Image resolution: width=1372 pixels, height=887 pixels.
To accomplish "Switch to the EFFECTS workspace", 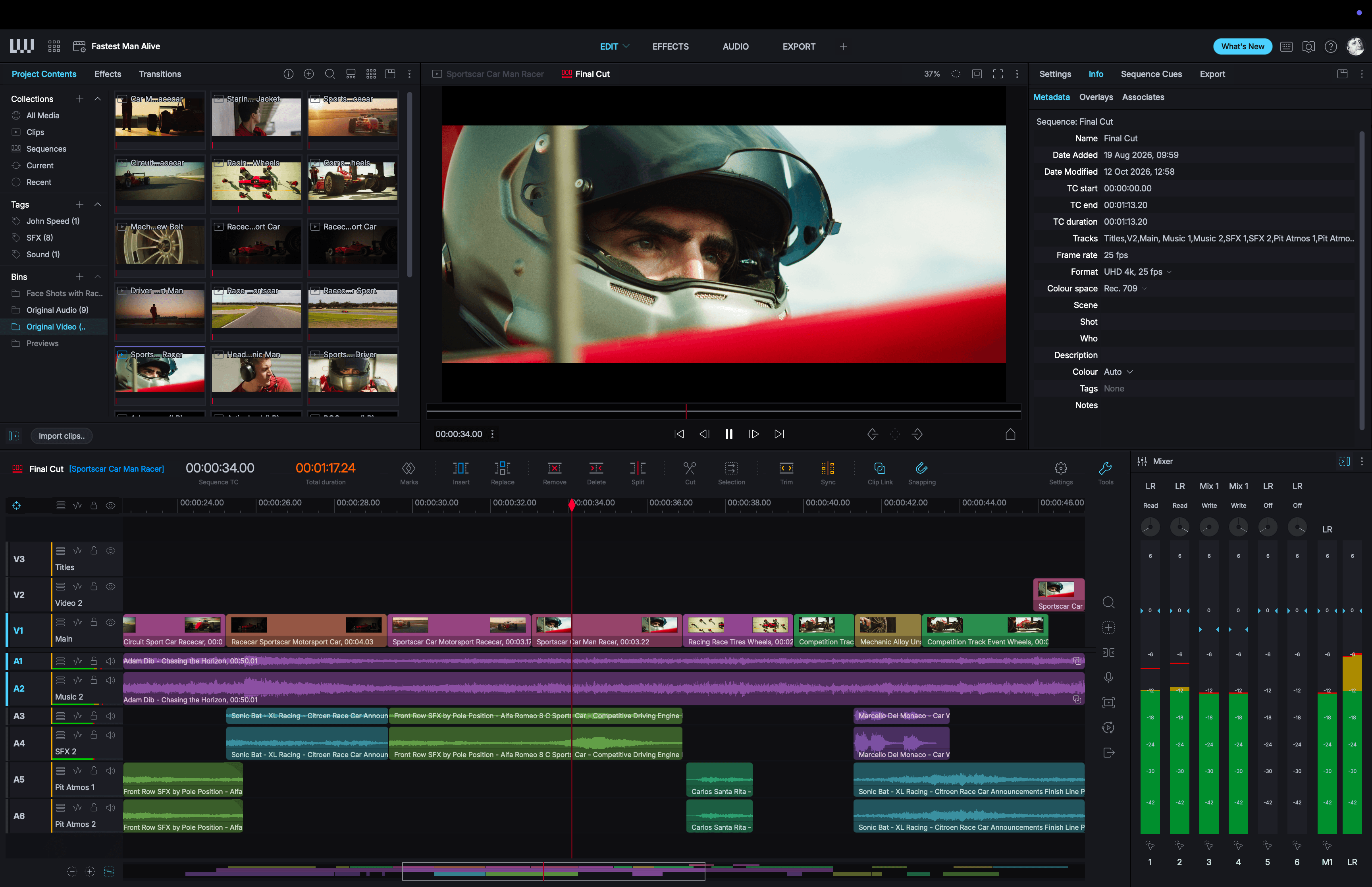I will pyautogui.click(x=670, y=47).
